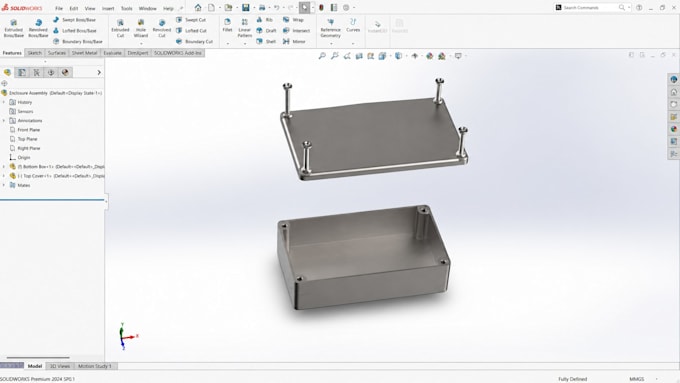
Task: Switch to the Evaluate ribbon tab
Action: [x=112, y=53]
